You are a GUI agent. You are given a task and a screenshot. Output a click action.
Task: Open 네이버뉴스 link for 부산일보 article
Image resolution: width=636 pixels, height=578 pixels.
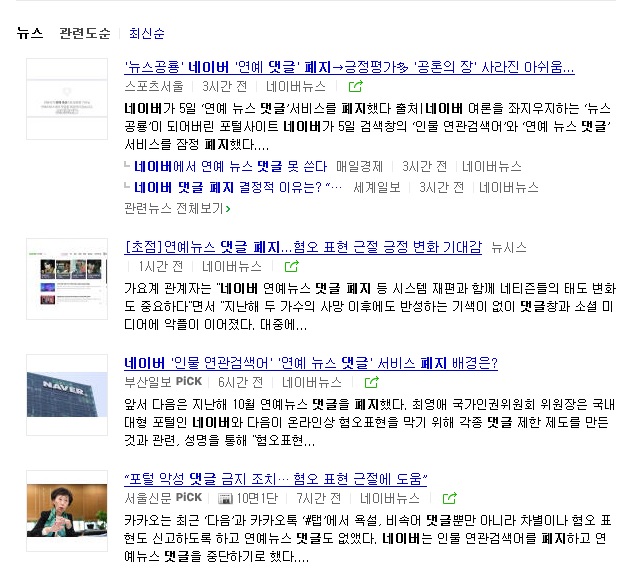[x=312, y=382]
